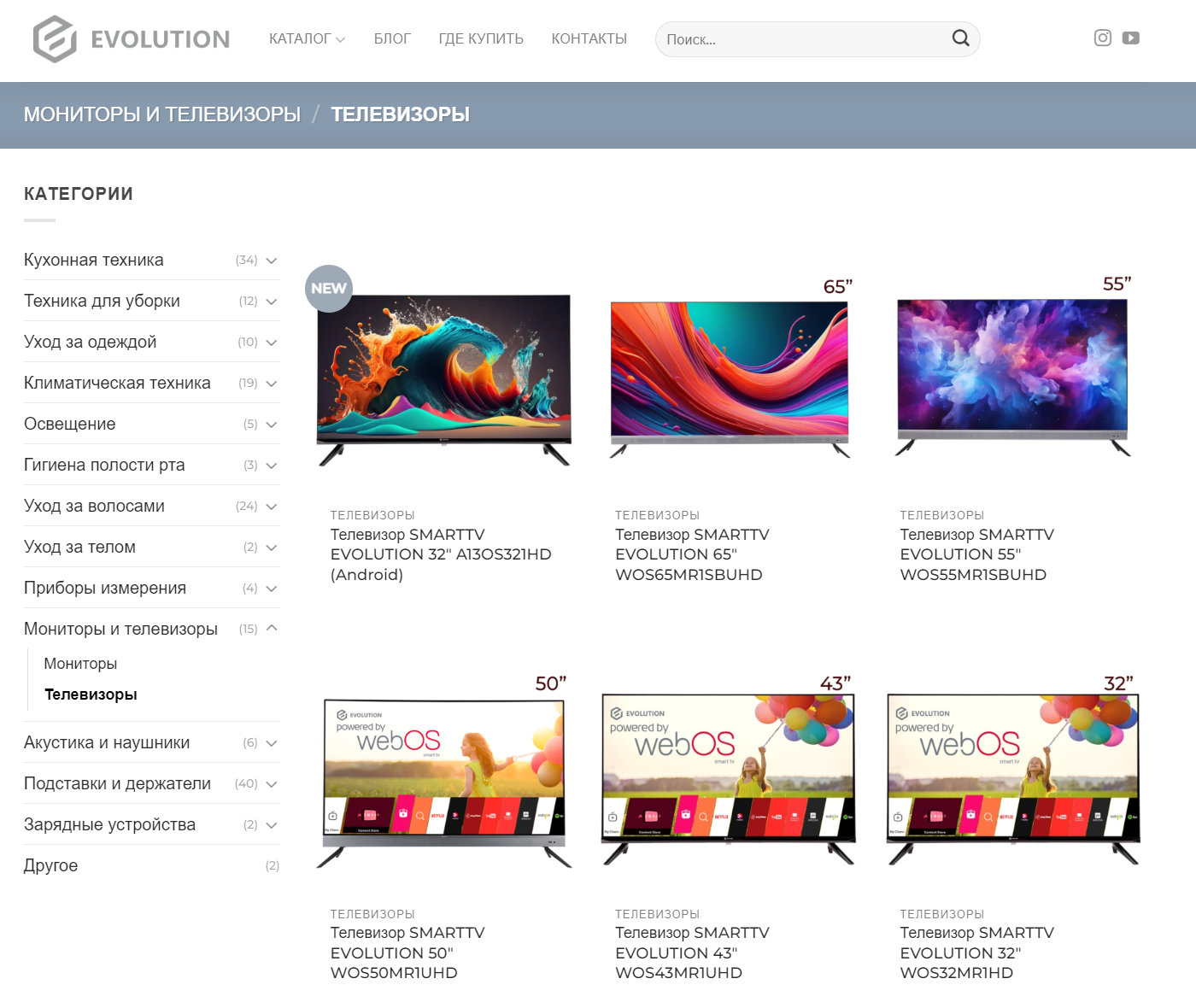Click the Мониторы и телевизоры breadcrumb
1196x1008 pixels.
tap(162, 114)
